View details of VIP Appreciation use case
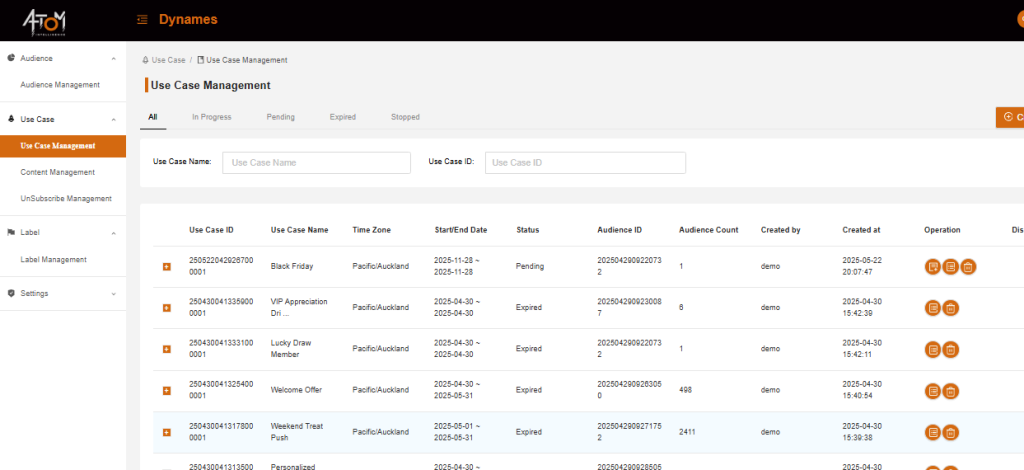 click(x=933, y=307)
